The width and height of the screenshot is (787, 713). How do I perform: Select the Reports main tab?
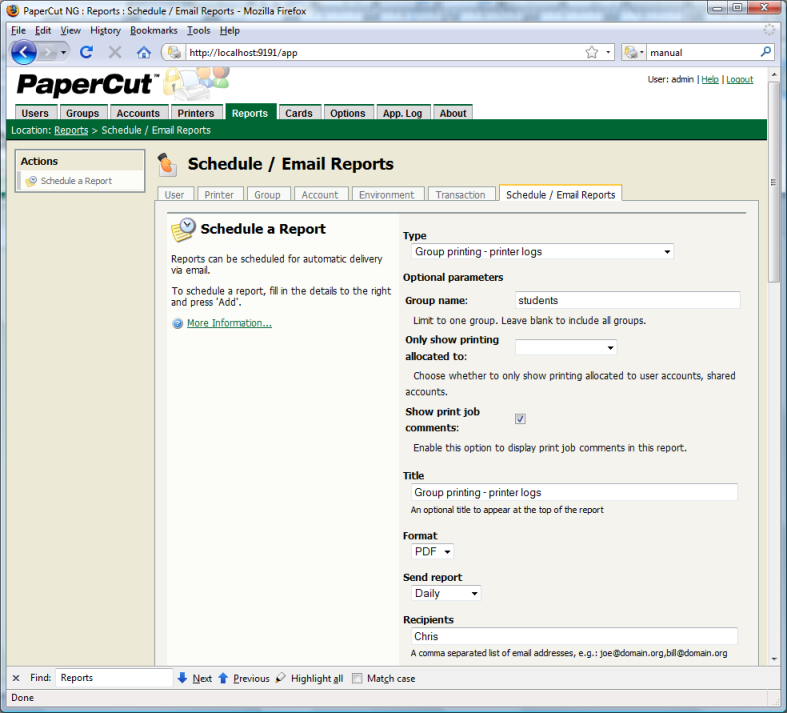tap(250, 113)
